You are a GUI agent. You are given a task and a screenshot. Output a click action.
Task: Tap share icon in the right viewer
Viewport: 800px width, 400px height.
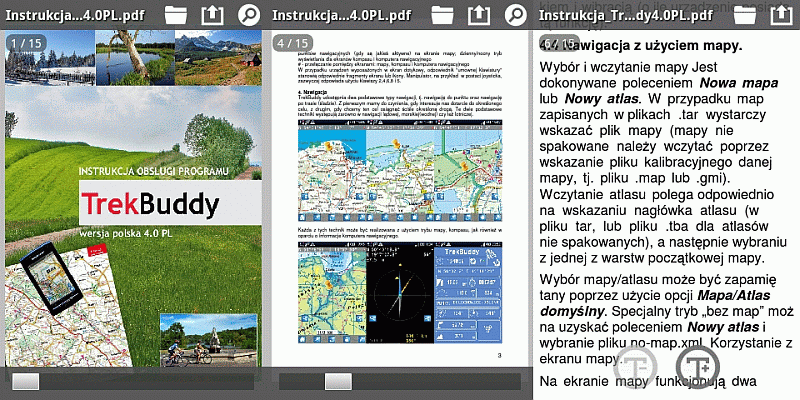point(780,15)
